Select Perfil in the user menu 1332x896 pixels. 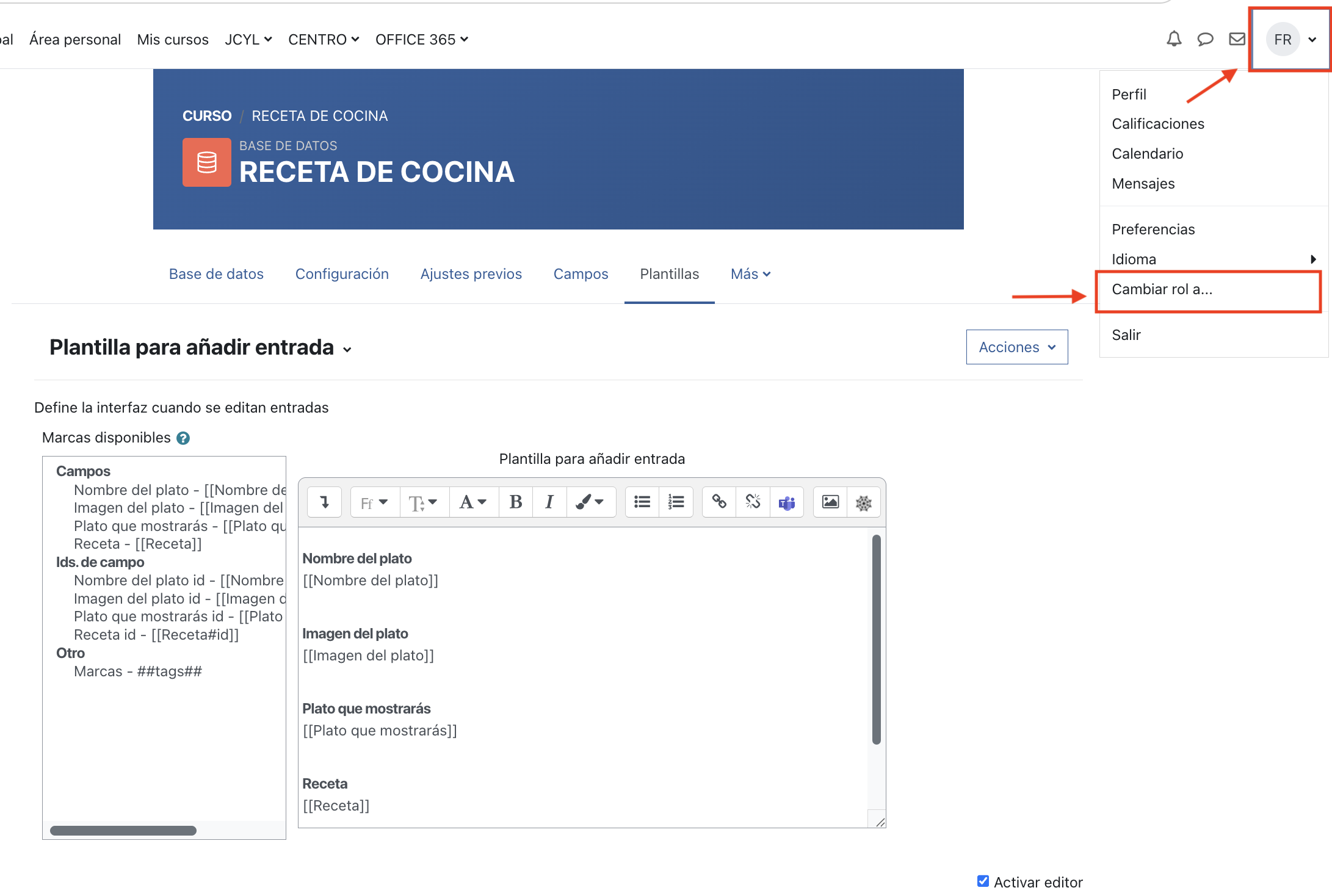[1129, 95]
